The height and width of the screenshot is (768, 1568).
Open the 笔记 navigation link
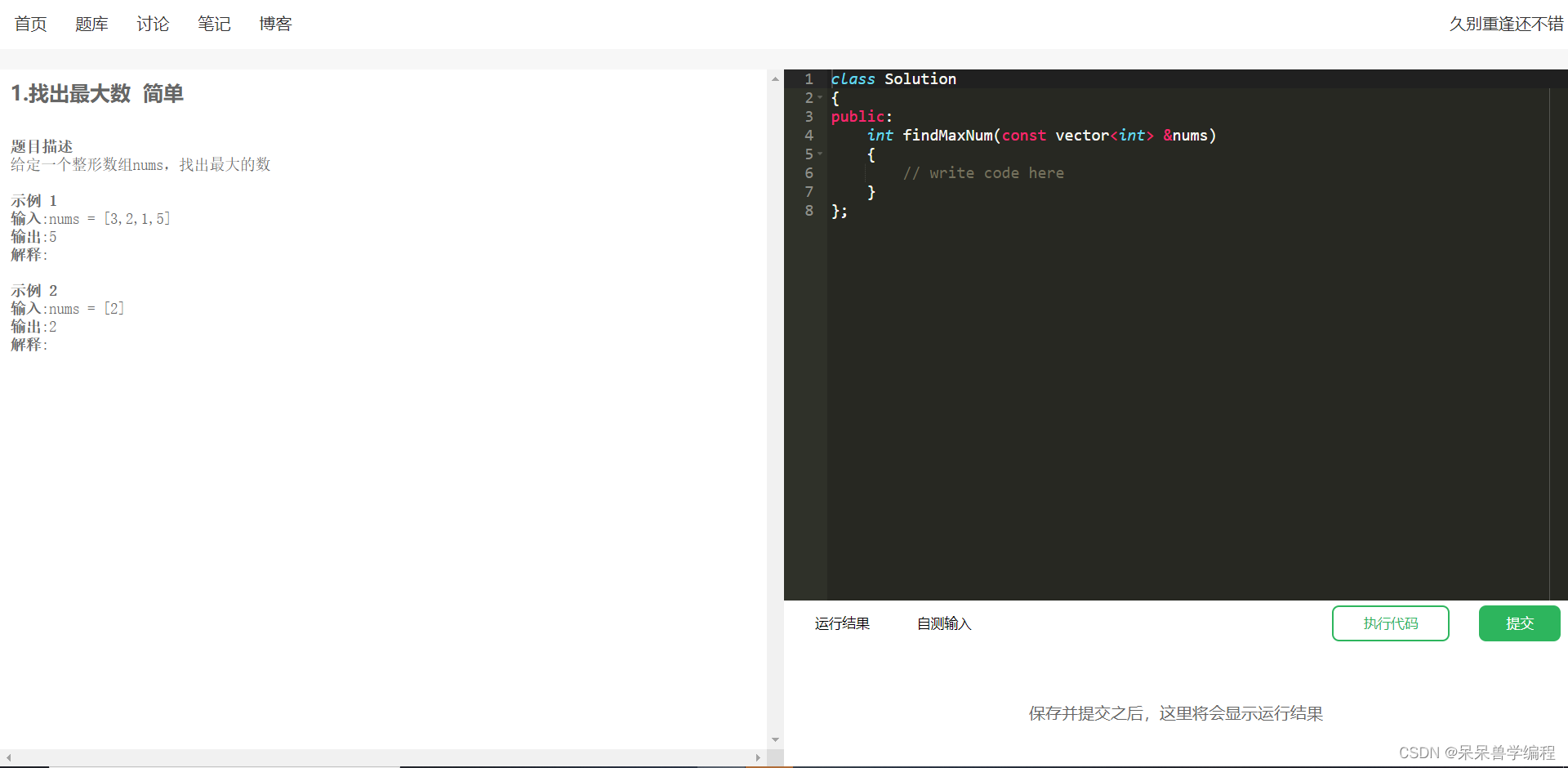tap(214, 24)
